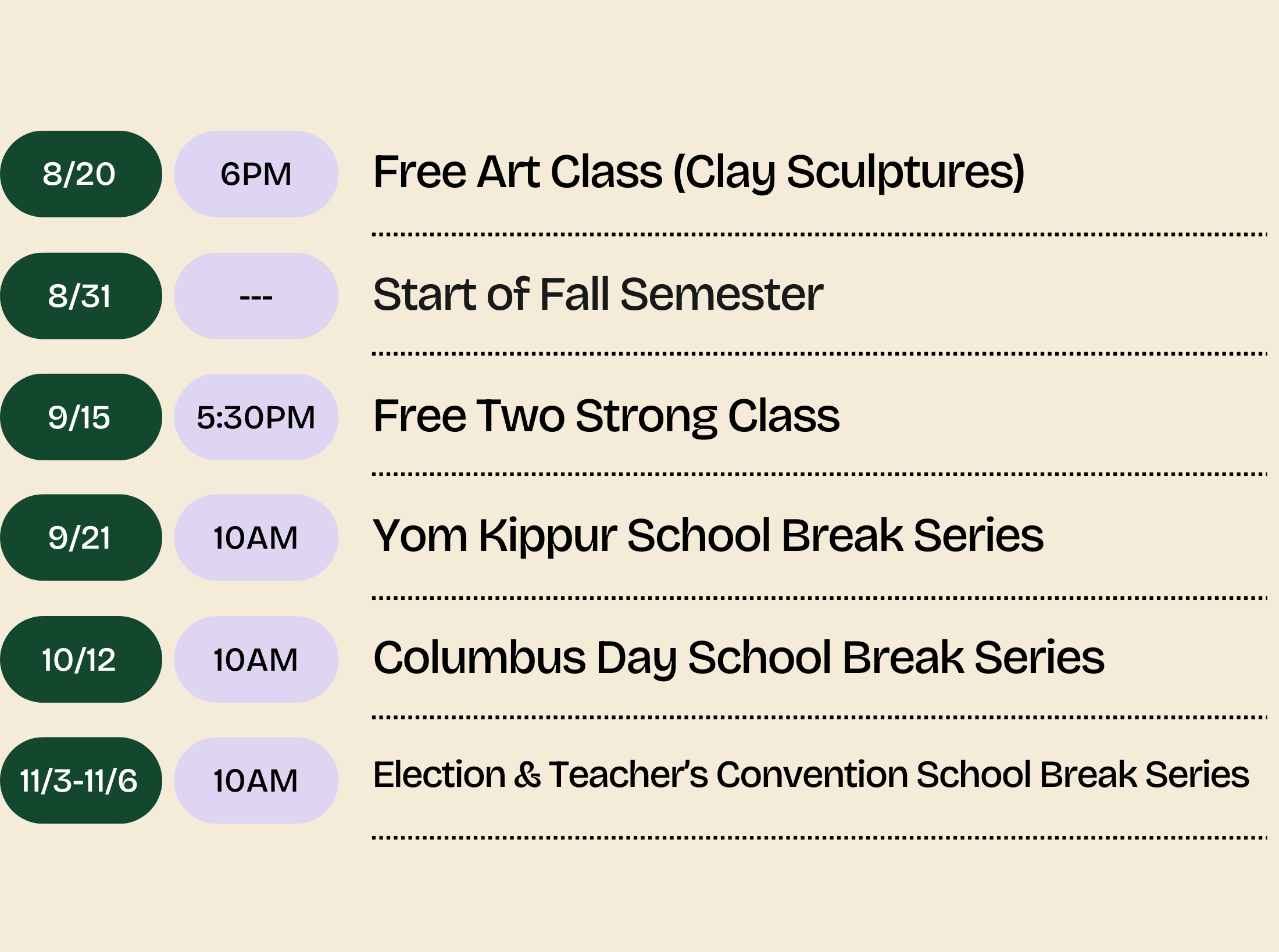Click the 9/21 date badge
Image resolution: width=1279 pixels, height=952 pixels.
(81, 538)
